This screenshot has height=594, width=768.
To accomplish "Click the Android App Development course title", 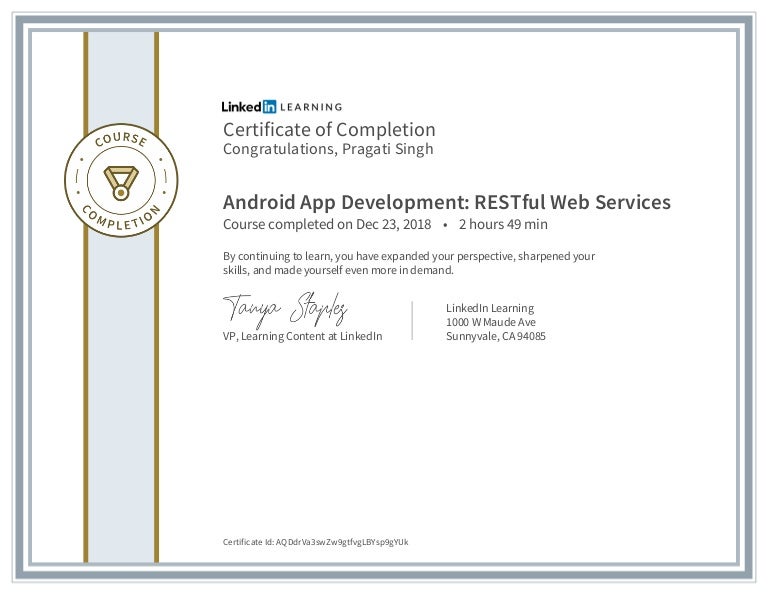I will [x=446, y=202].
